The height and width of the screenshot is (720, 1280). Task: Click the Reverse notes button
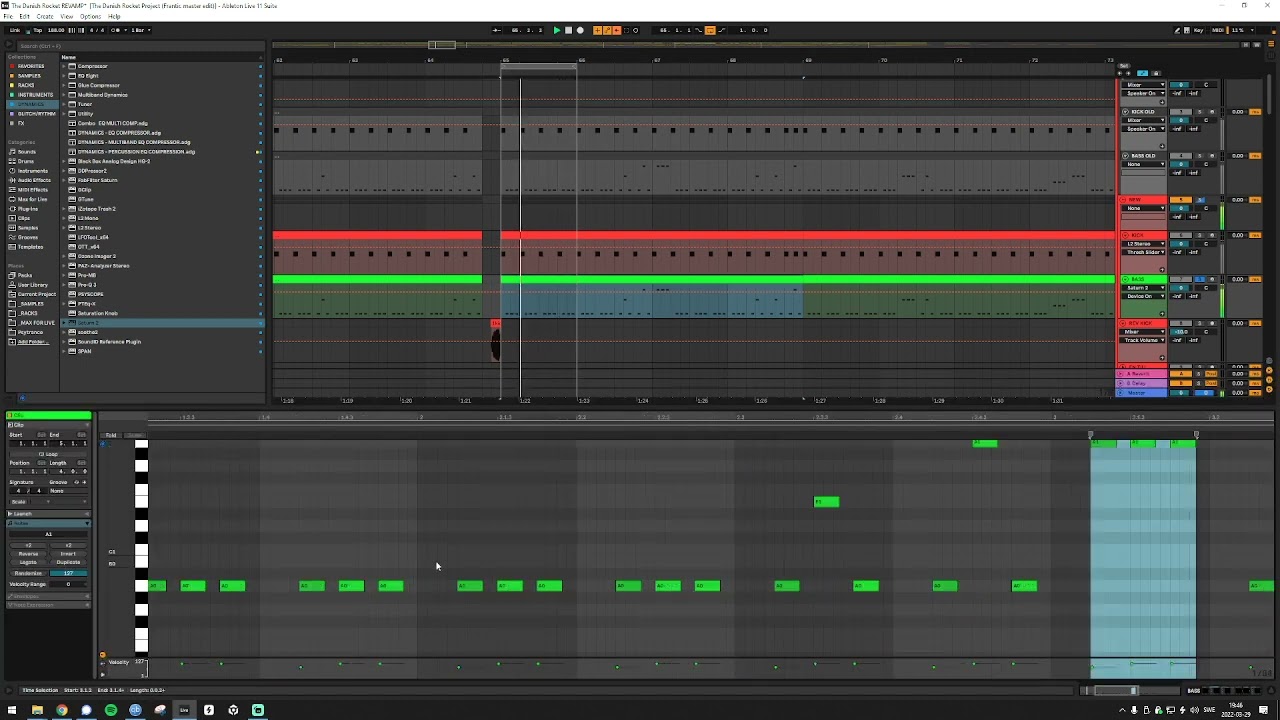(x=28, y=554)
